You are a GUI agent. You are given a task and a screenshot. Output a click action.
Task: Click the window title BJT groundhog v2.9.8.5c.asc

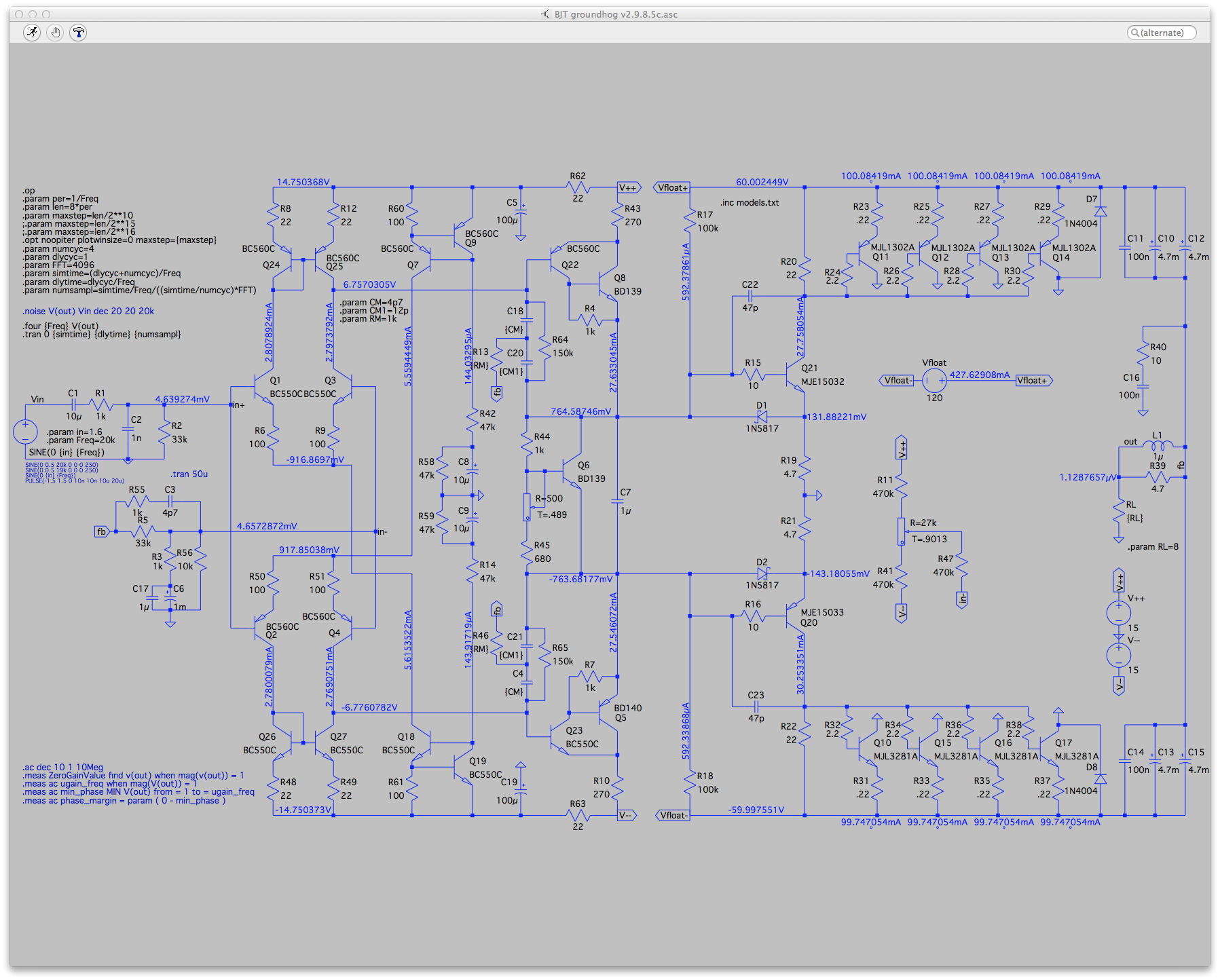pyautogui.click(x=616, y=14)
